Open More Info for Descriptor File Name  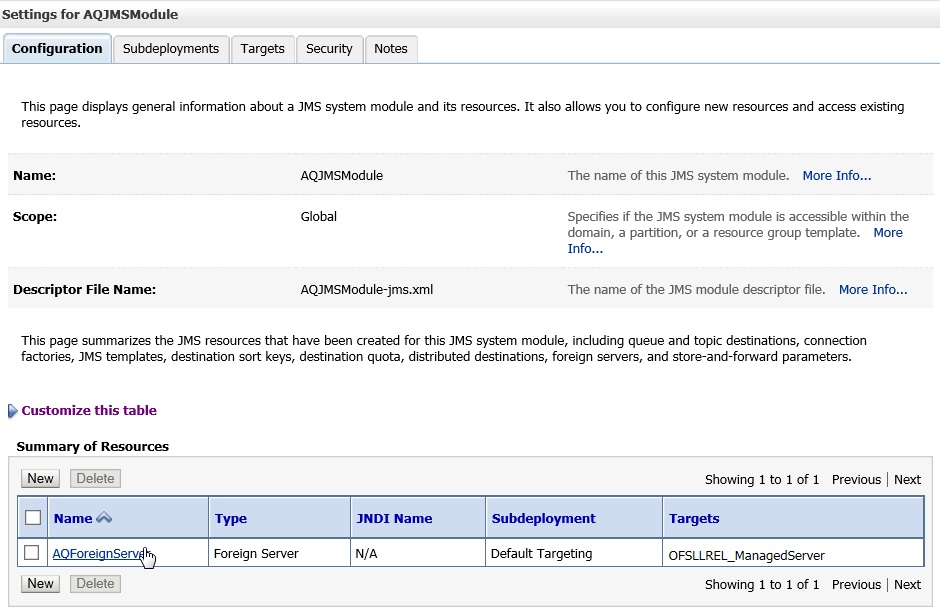(873, 290)
